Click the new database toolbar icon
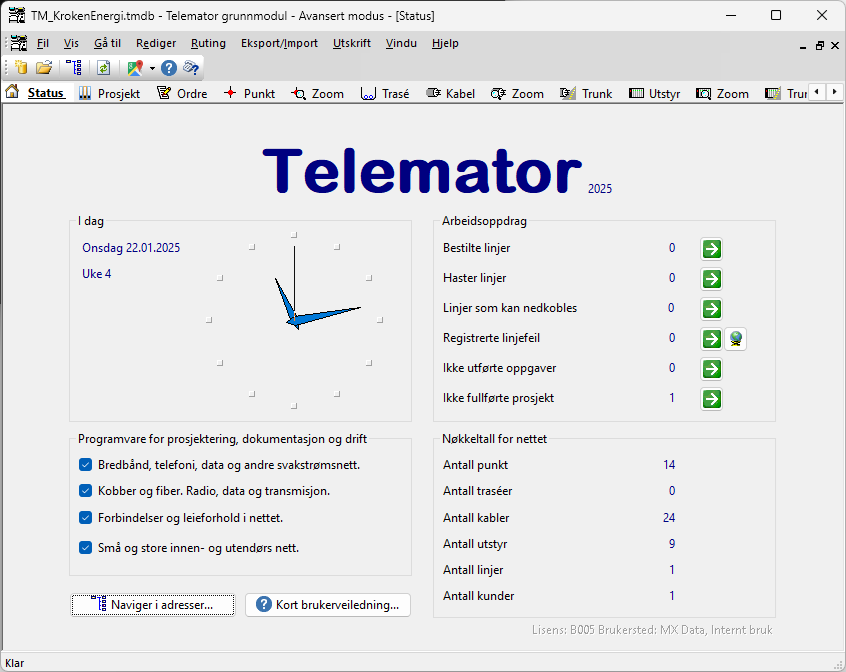 [21, 67]
